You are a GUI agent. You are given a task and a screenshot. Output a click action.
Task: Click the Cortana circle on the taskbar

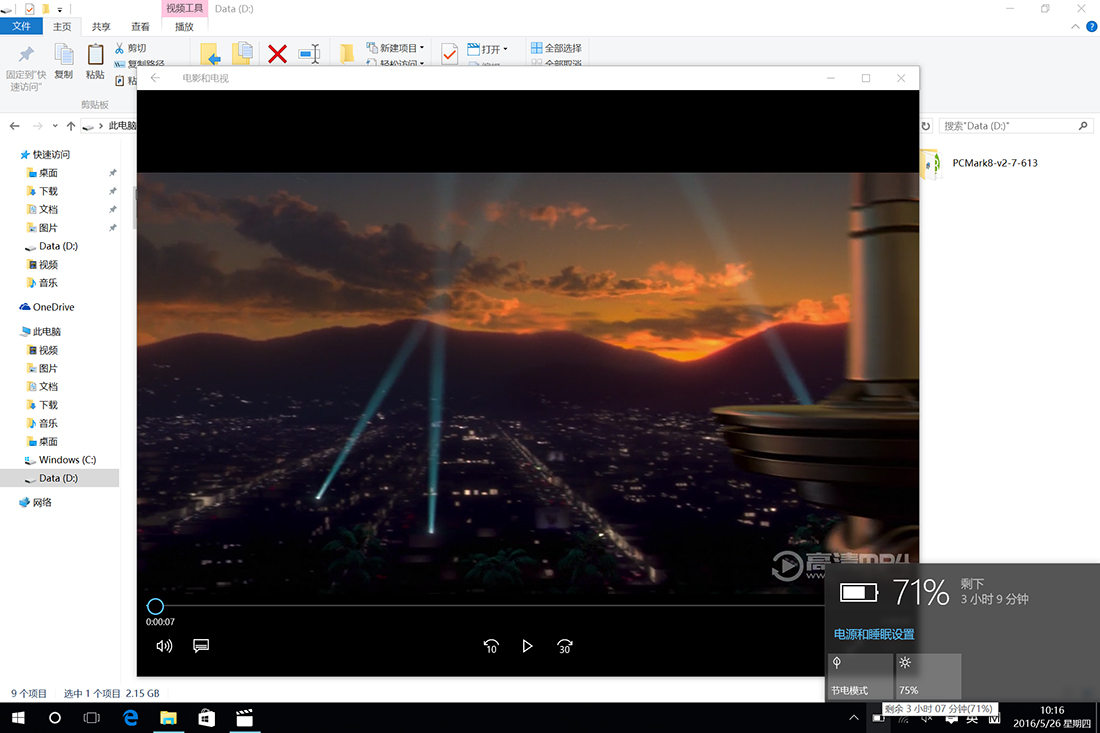click(55, 718)
